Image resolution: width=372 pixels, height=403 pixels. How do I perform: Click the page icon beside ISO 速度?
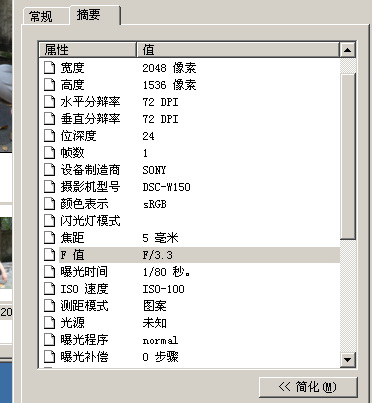click(49, 289)
